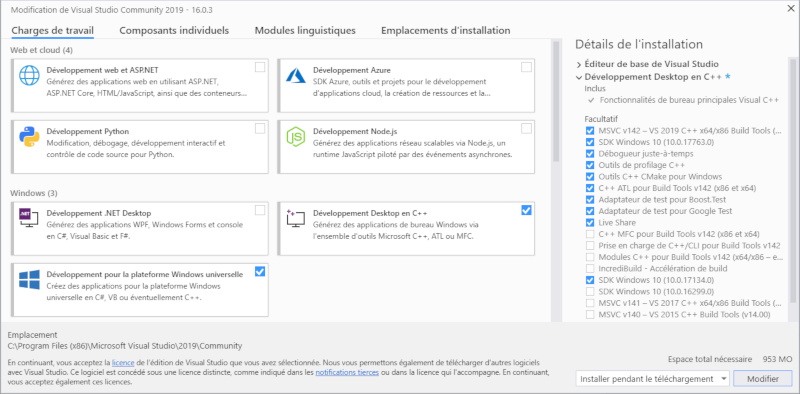800x394 pixels.
Task: Check the Développement Azure workload box
Action: click(527, 67)
